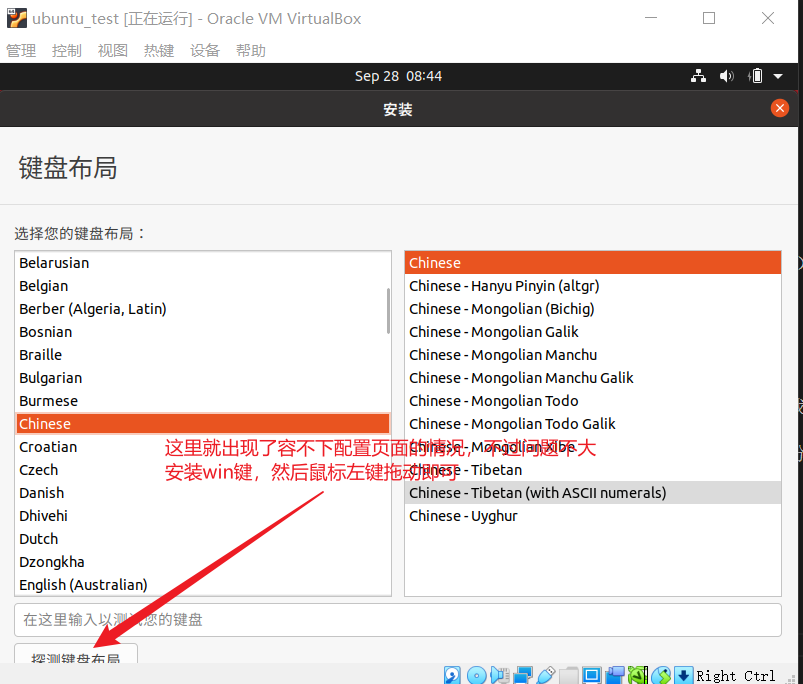Select Braille in the layout list

coord(203,355)
